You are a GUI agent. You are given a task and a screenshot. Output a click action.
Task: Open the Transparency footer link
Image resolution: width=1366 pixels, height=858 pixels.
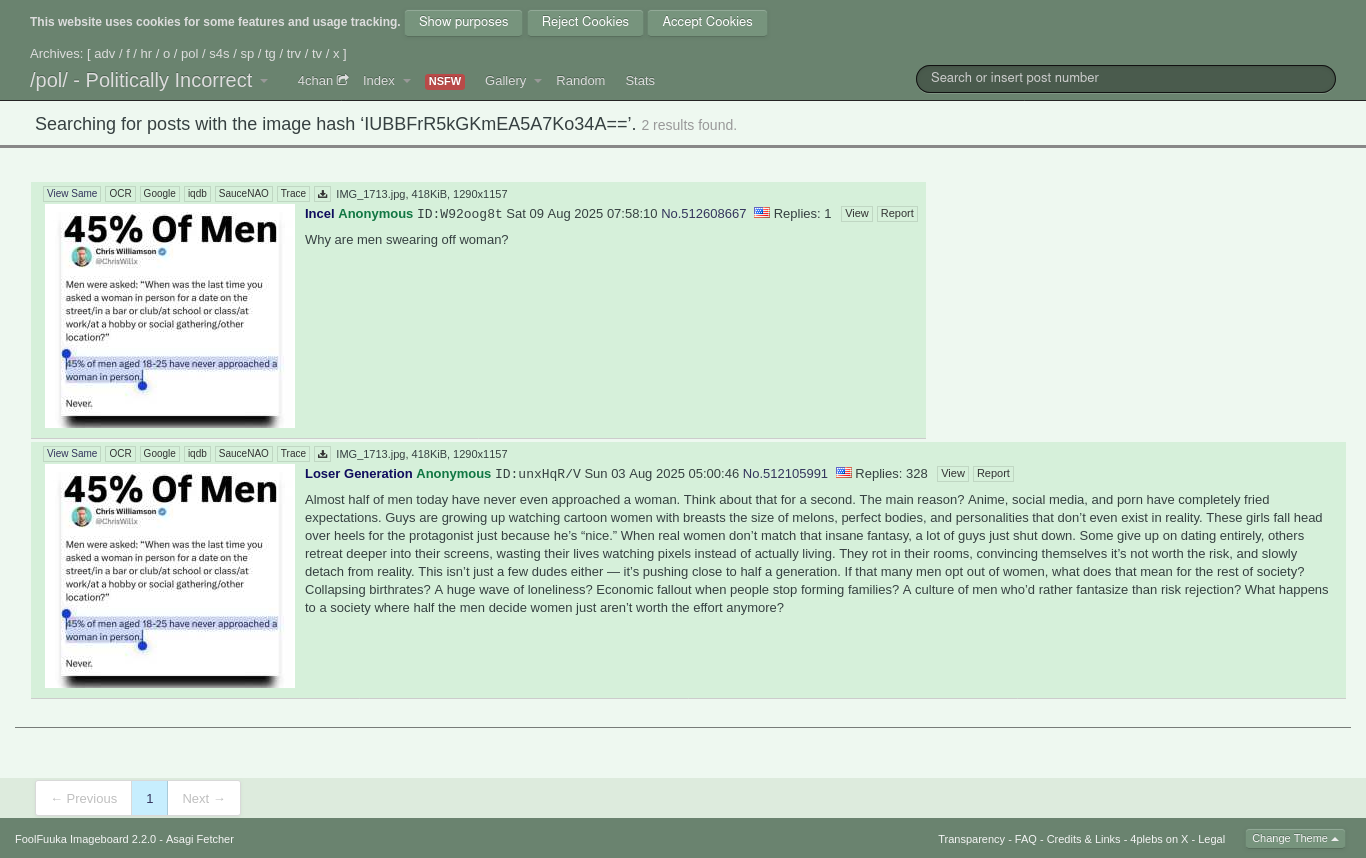click(x=971, y=839)
